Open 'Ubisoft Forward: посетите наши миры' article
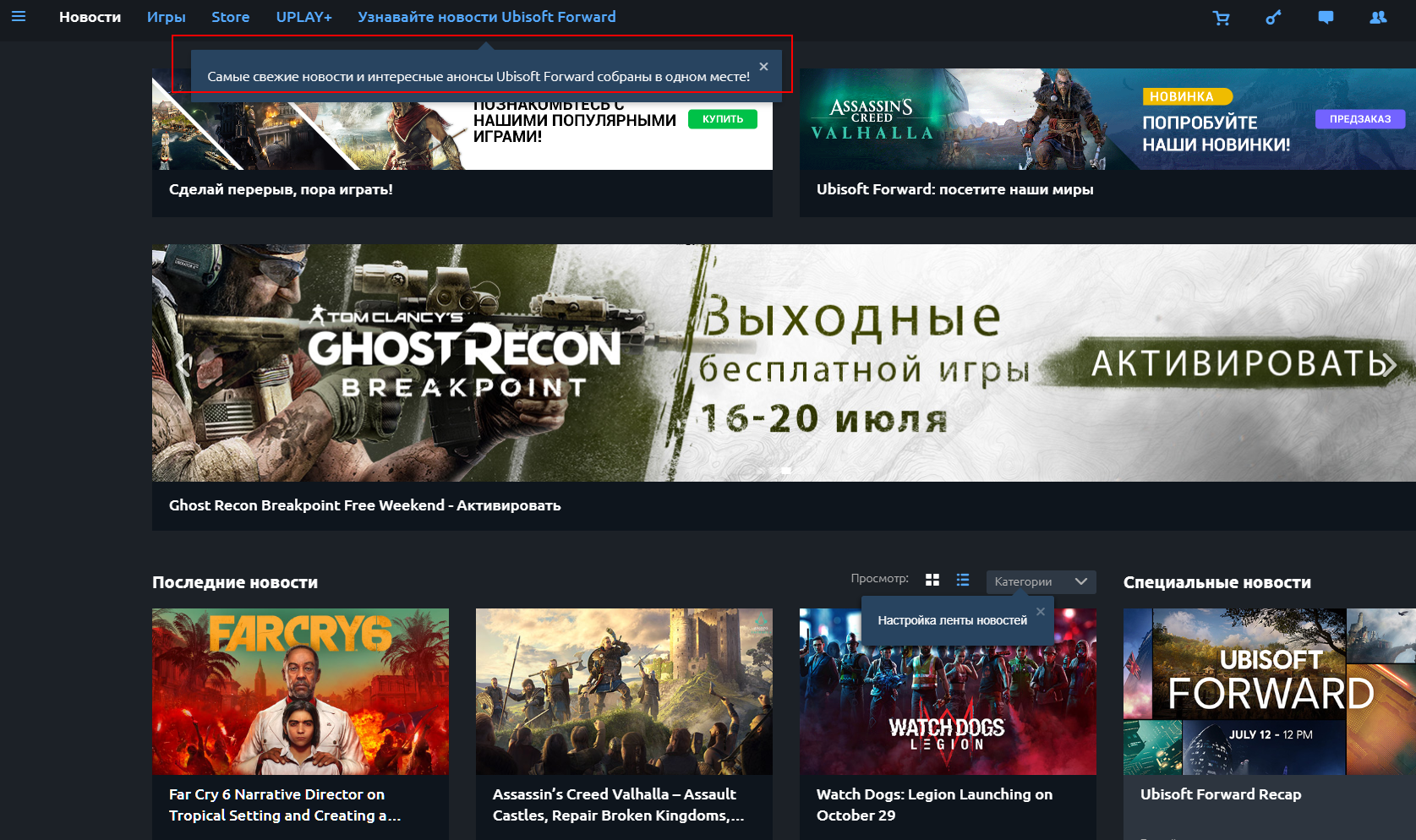The image size is (1416, 840). 954,189
